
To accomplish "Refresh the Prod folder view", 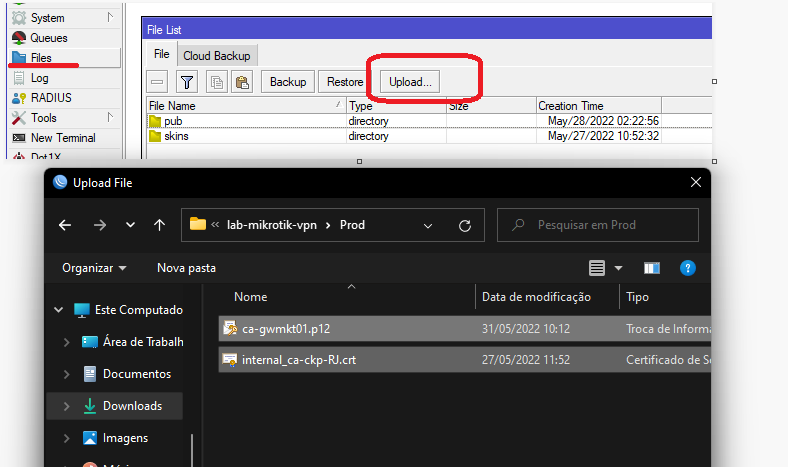I will click(465, 226).
